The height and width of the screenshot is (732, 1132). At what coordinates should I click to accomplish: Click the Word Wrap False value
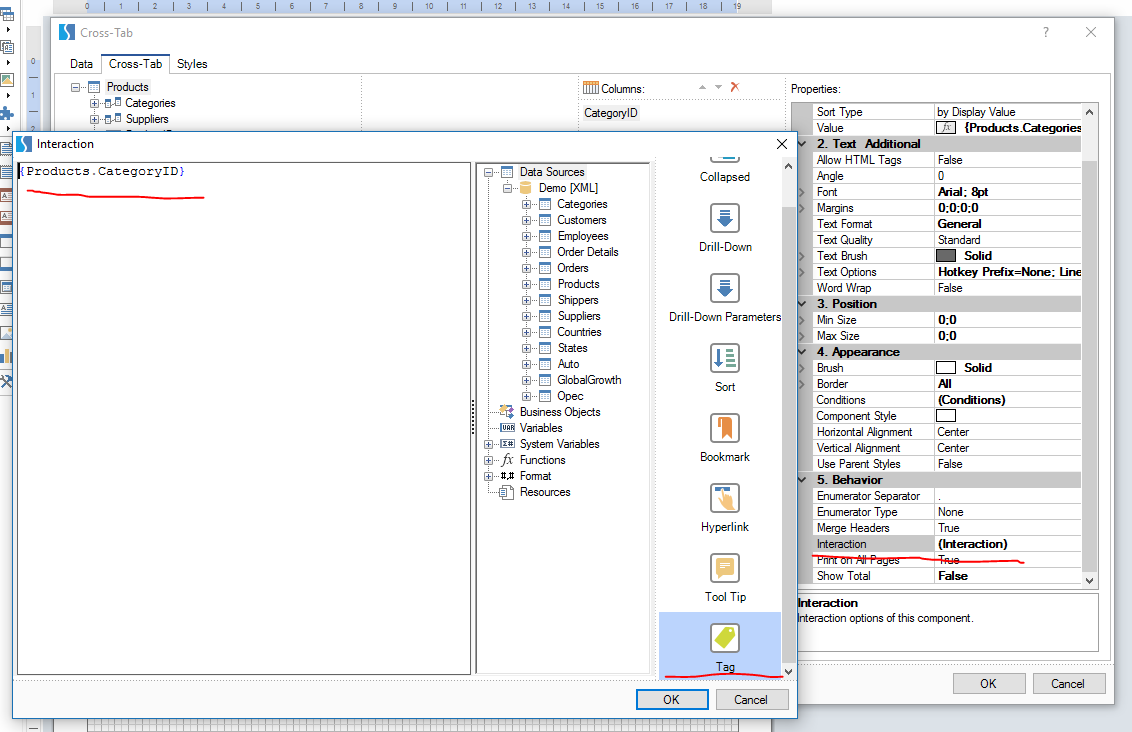[x=1008, y=288]
